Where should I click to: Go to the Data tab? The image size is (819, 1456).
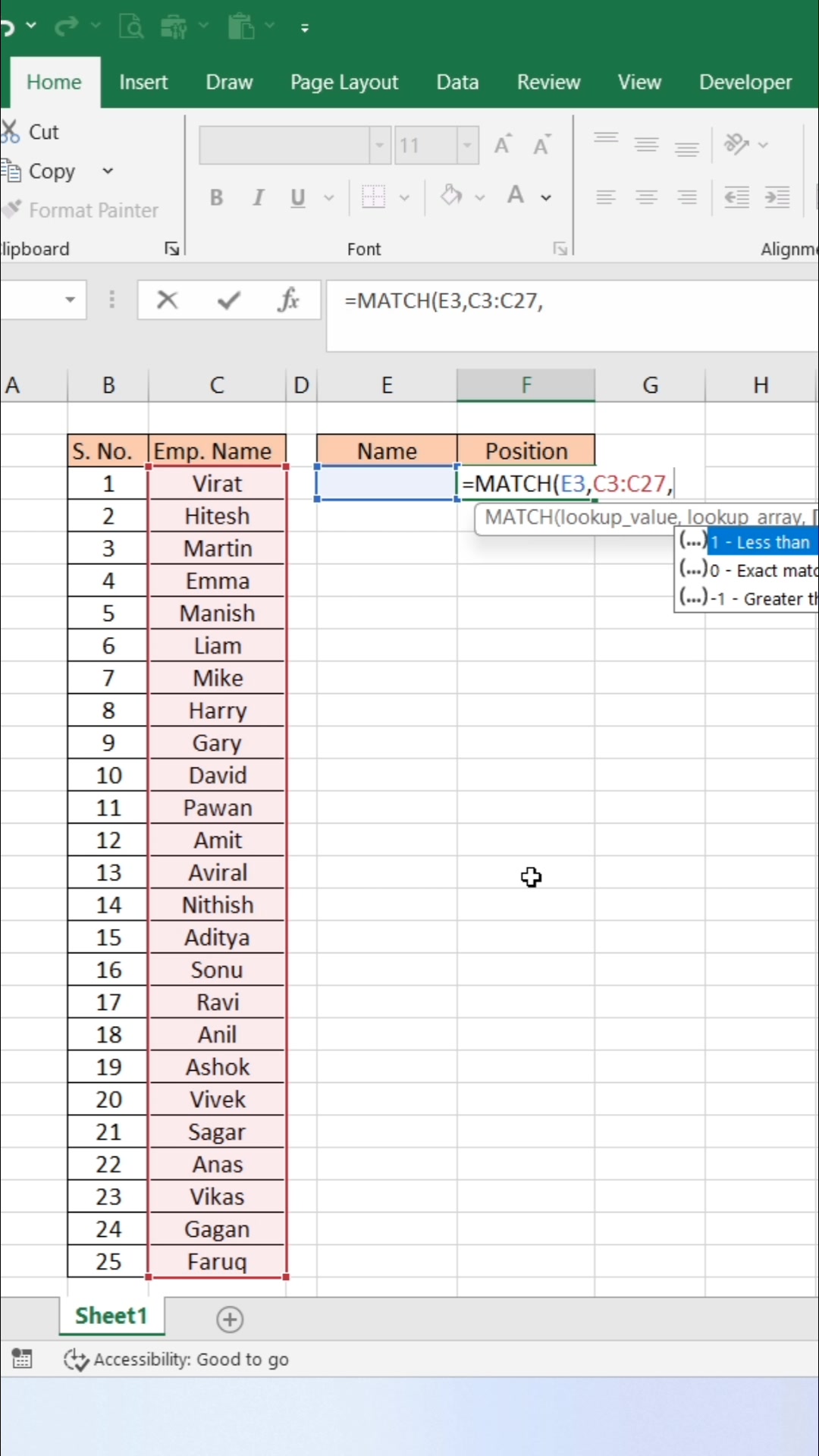[457, 82]
